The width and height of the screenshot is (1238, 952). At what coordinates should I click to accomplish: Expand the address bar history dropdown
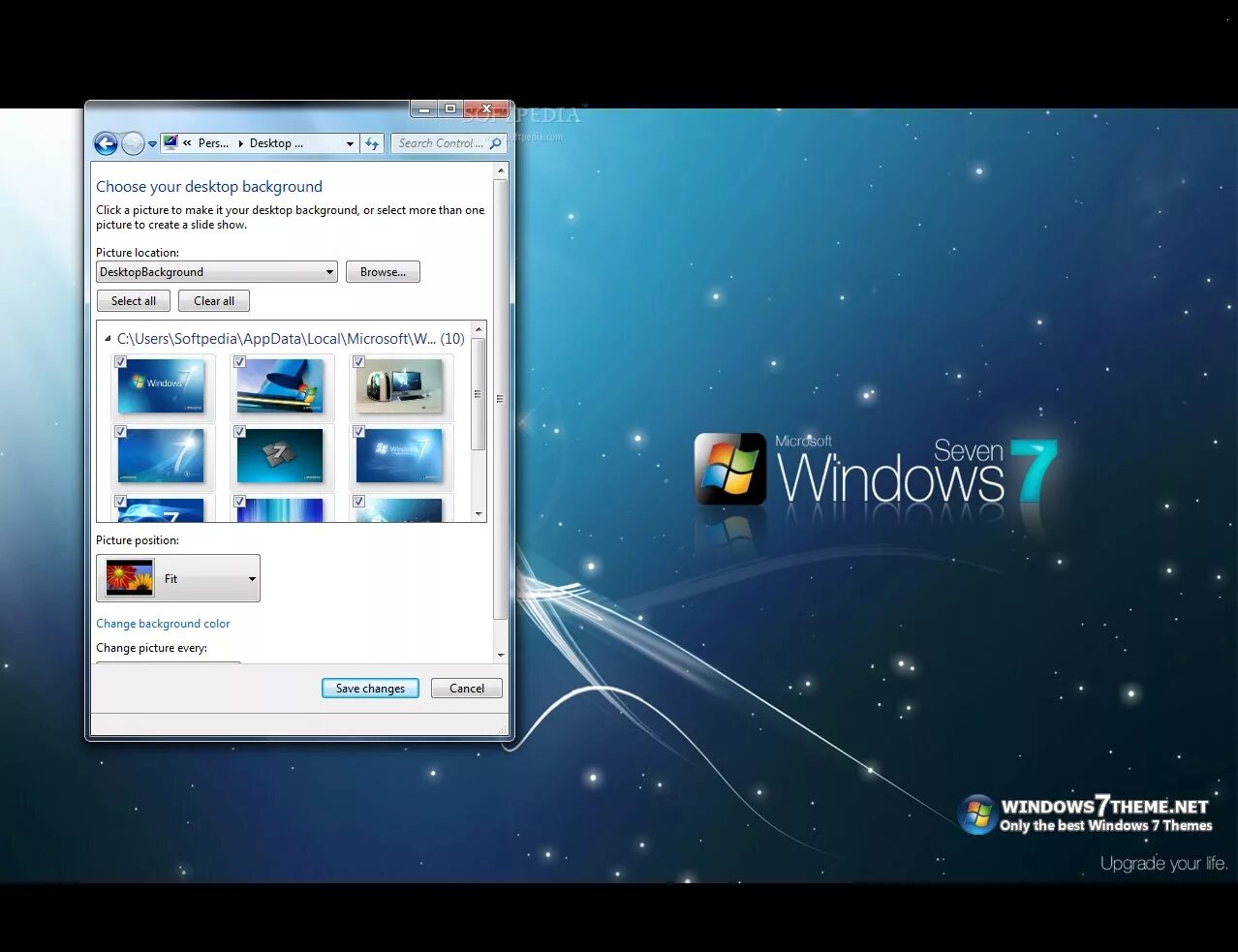click(350, 143)
